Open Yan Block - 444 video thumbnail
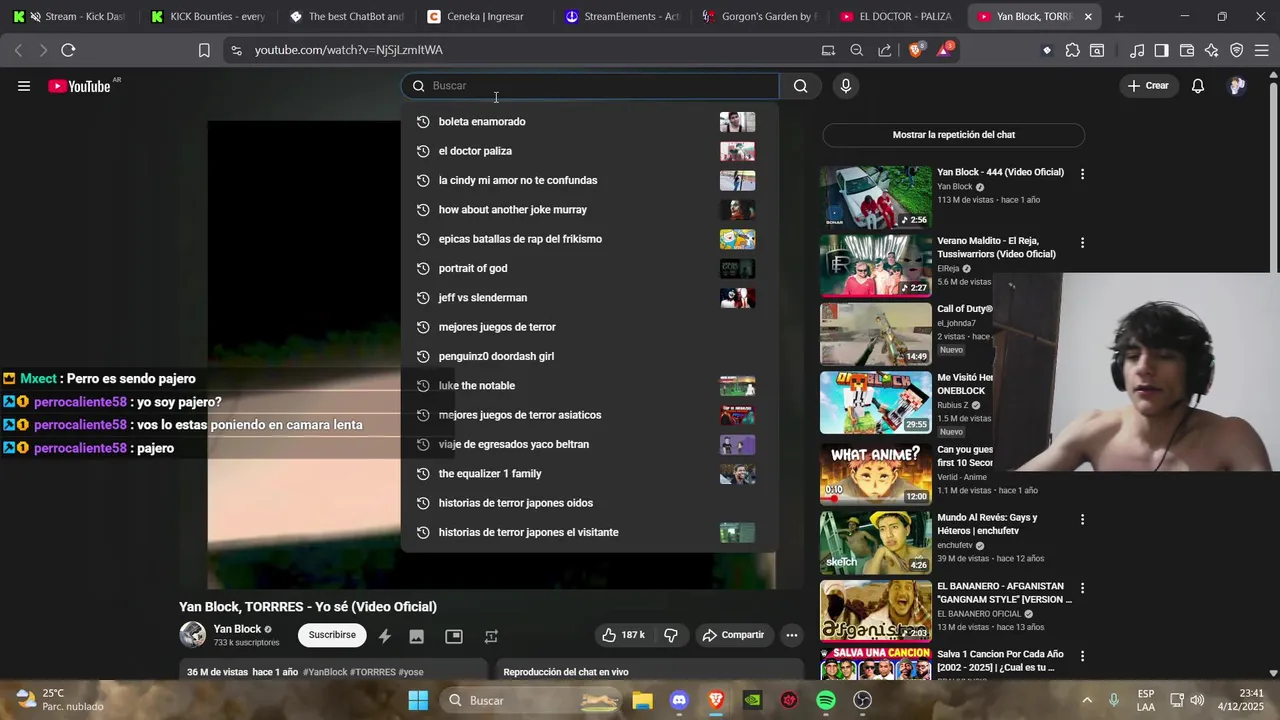 point(876,197)
